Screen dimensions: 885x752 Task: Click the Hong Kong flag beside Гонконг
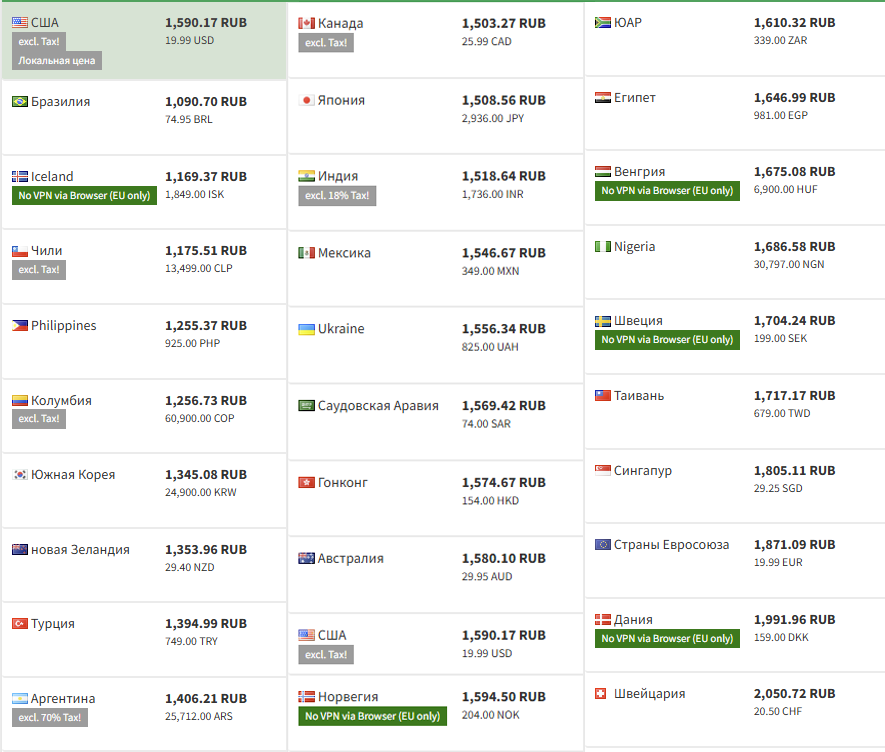[307, 482]
